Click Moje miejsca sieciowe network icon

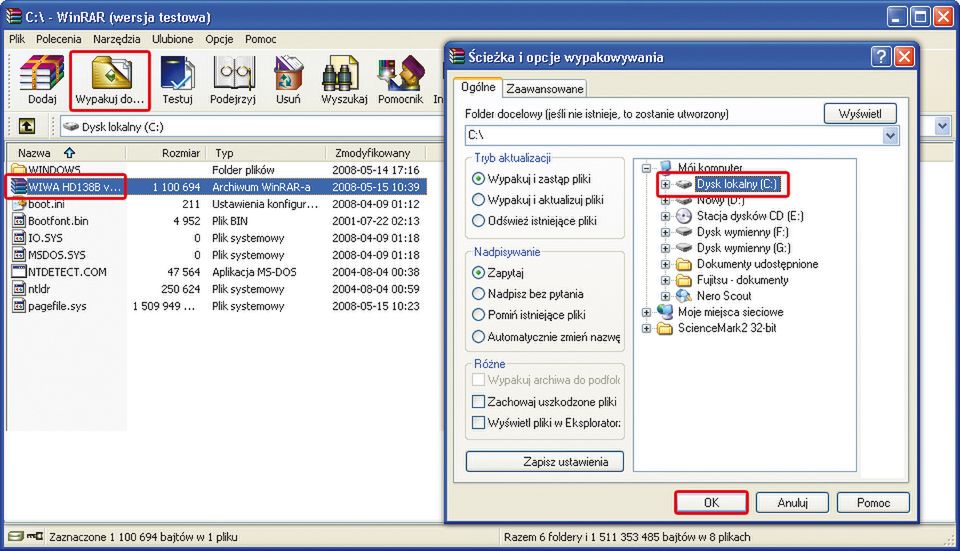pos(665,312)
